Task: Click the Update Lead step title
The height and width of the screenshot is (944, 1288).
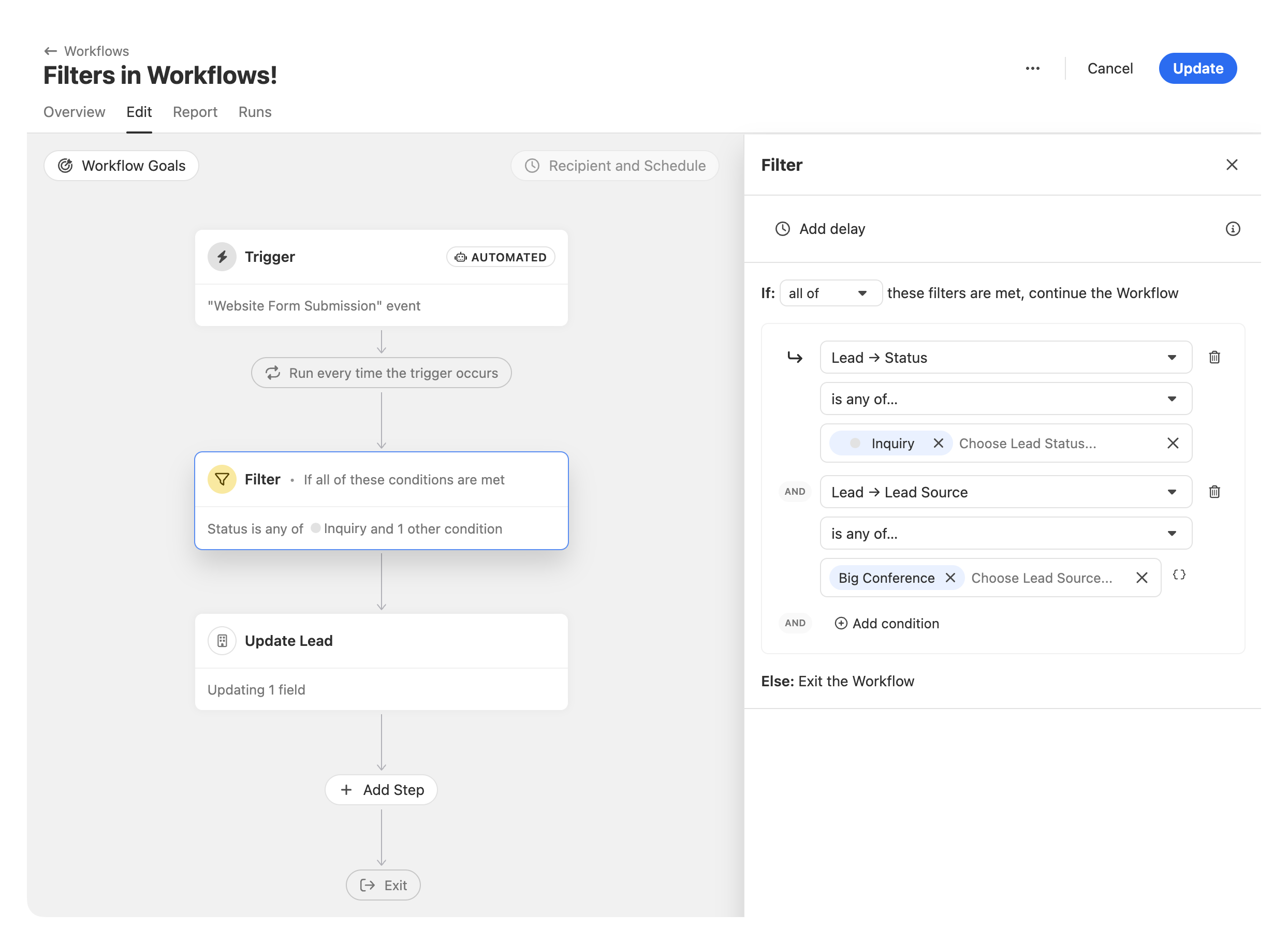Action: click(288, 641)
